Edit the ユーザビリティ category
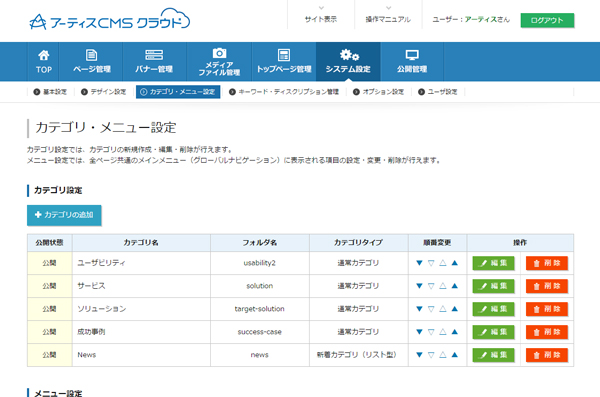The image size is (600, 397). pyautogui.click(x=494, y=263)
